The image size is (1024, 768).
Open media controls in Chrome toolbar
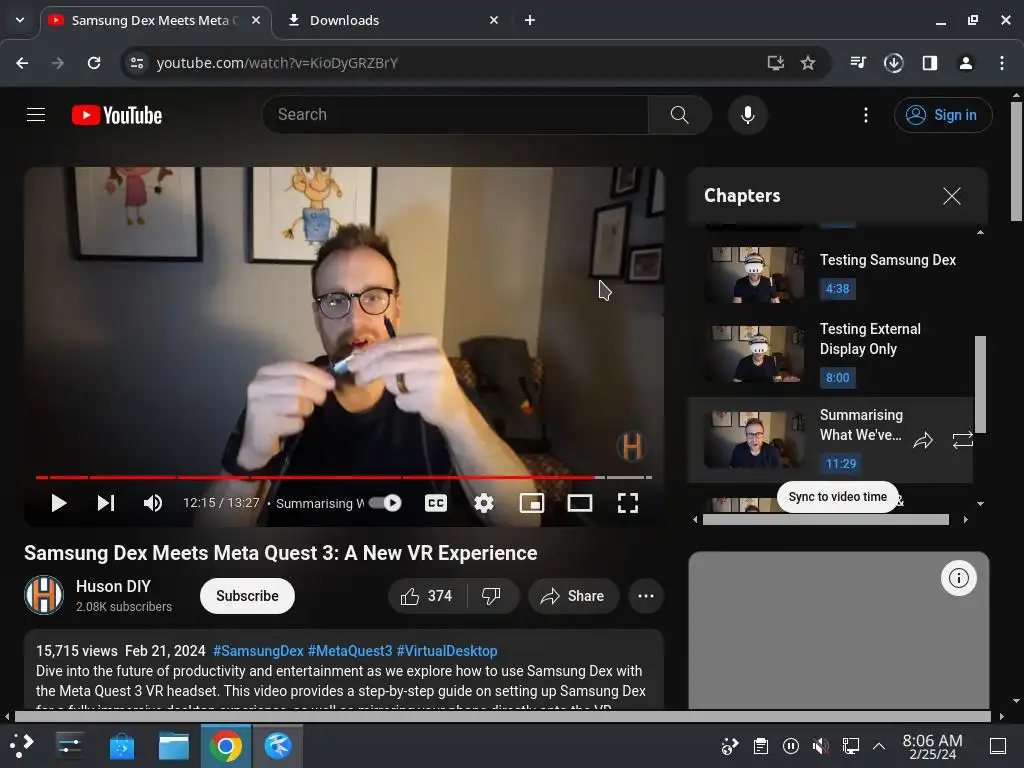[x=857, y=63]
